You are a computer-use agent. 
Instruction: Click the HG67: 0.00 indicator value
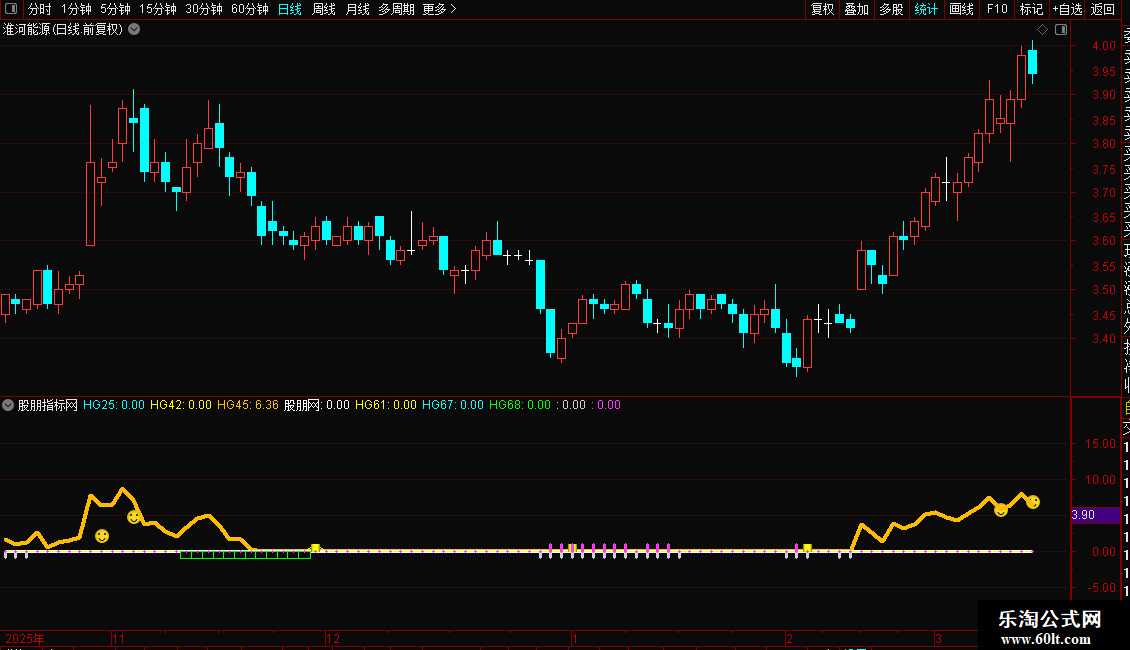[x=453, y=405]
